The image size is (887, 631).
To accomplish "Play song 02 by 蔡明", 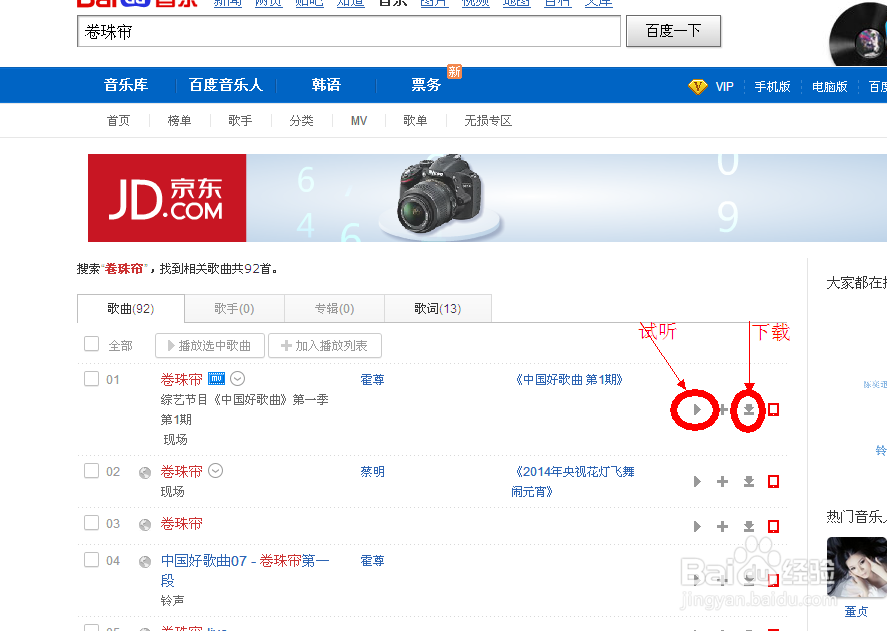I will tap(697, 482).
